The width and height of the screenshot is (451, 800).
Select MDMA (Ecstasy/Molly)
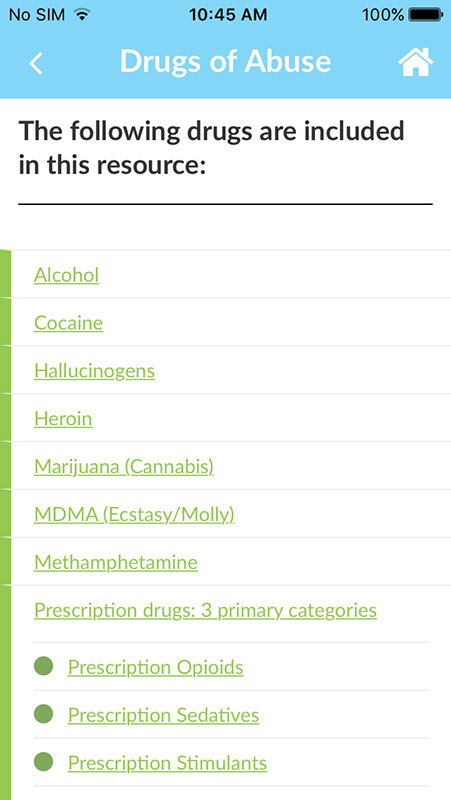coord(134,515)
